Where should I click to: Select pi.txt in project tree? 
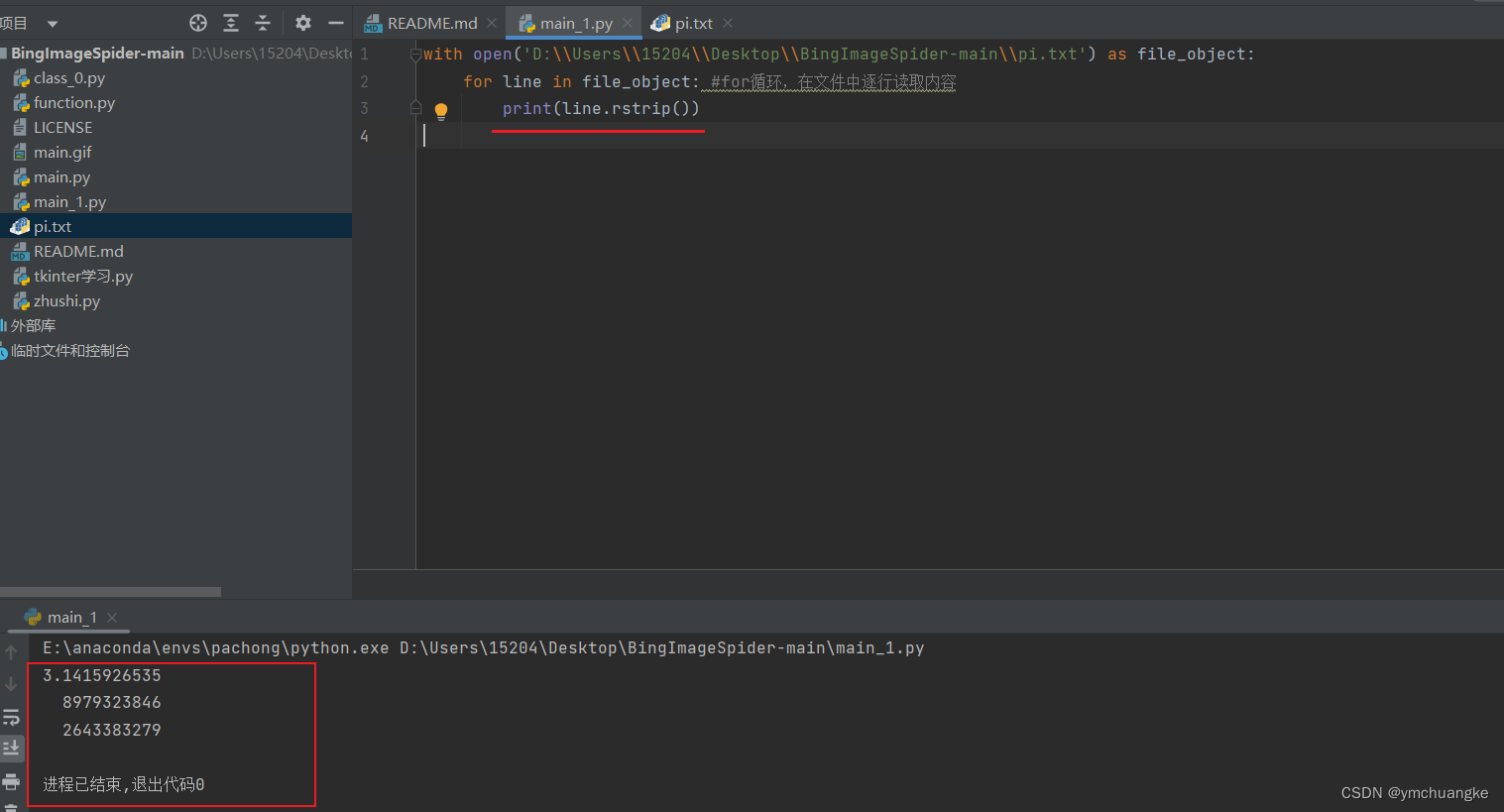click(x=175, y=226)
